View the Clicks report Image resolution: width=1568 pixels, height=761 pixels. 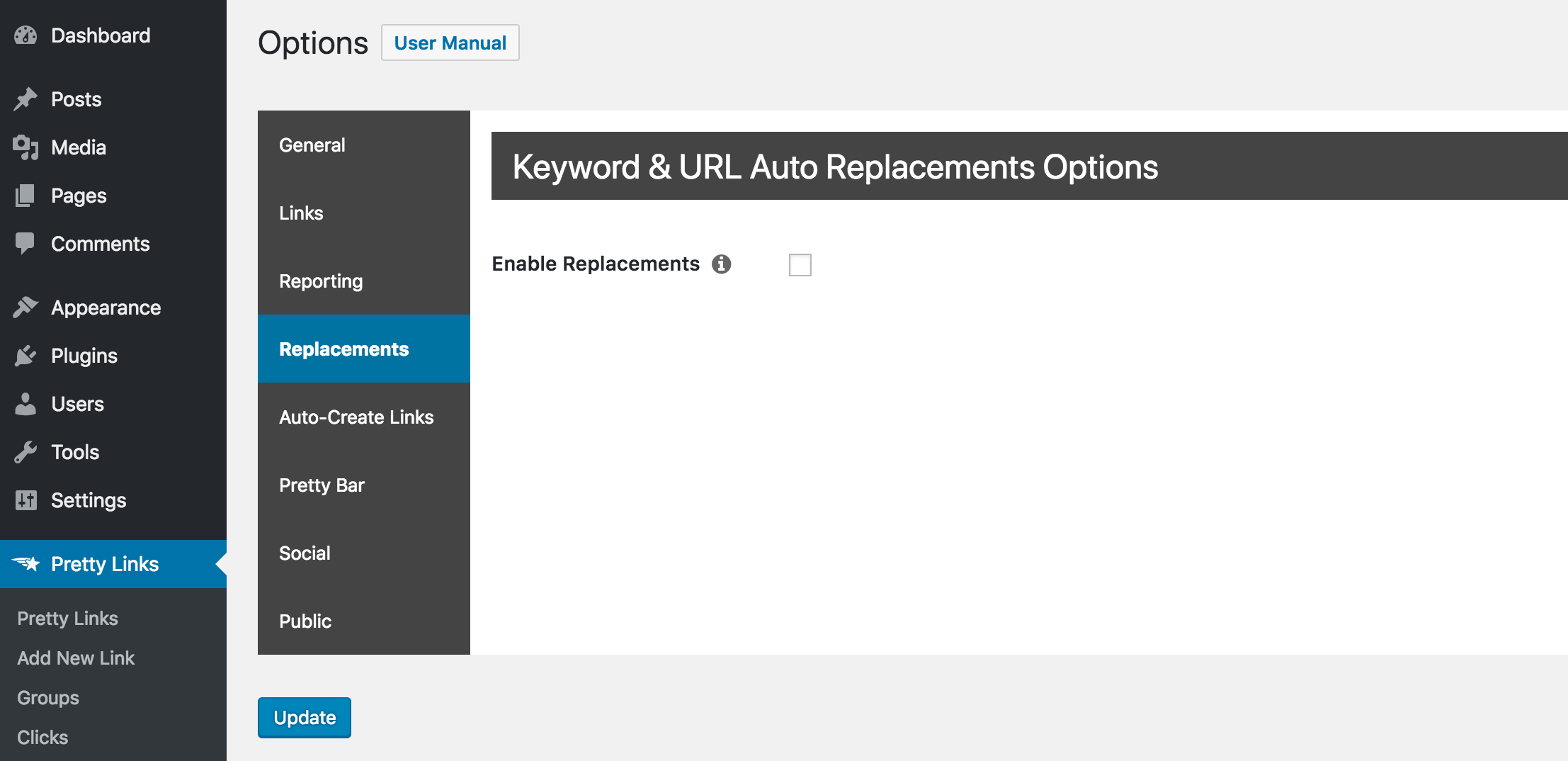click(x=42, y=737)
